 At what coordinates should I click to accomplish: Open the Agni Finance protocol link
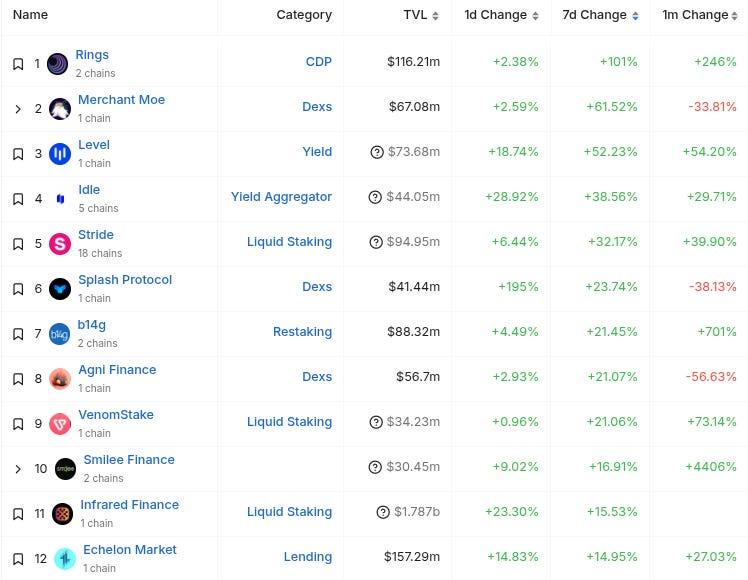coord(117,370)
